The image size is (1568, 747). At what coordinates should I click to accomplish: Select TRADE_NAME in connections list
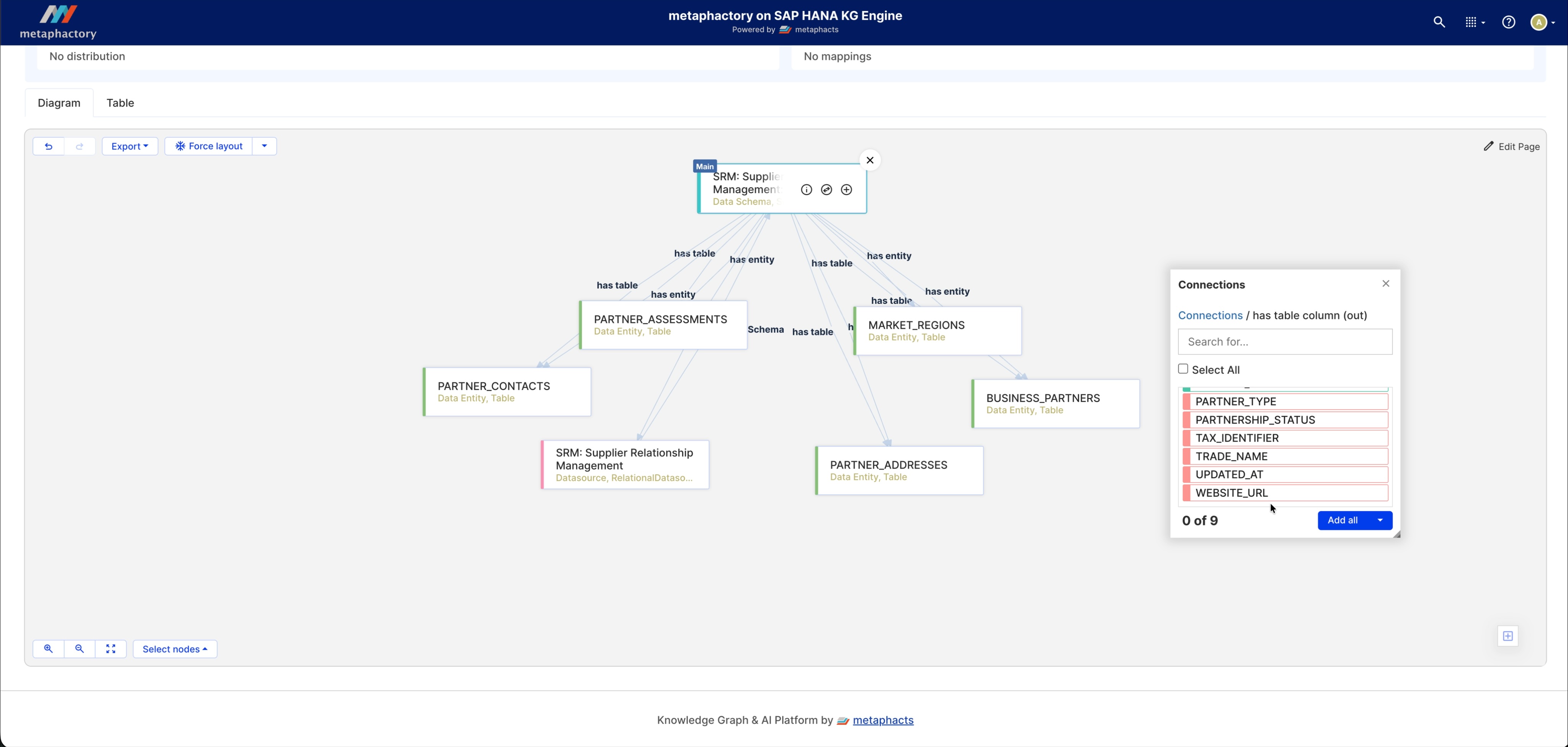[1285, 456]
